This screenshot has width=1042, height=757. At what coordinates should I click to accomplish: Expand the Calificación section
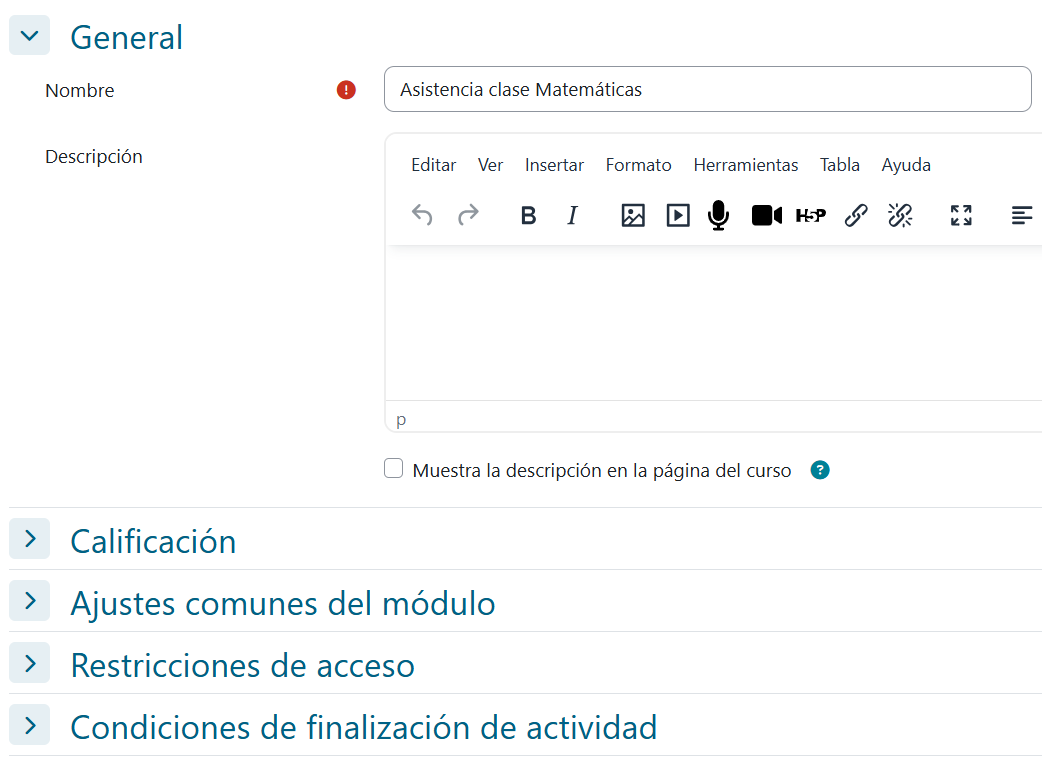pos(29,538)
